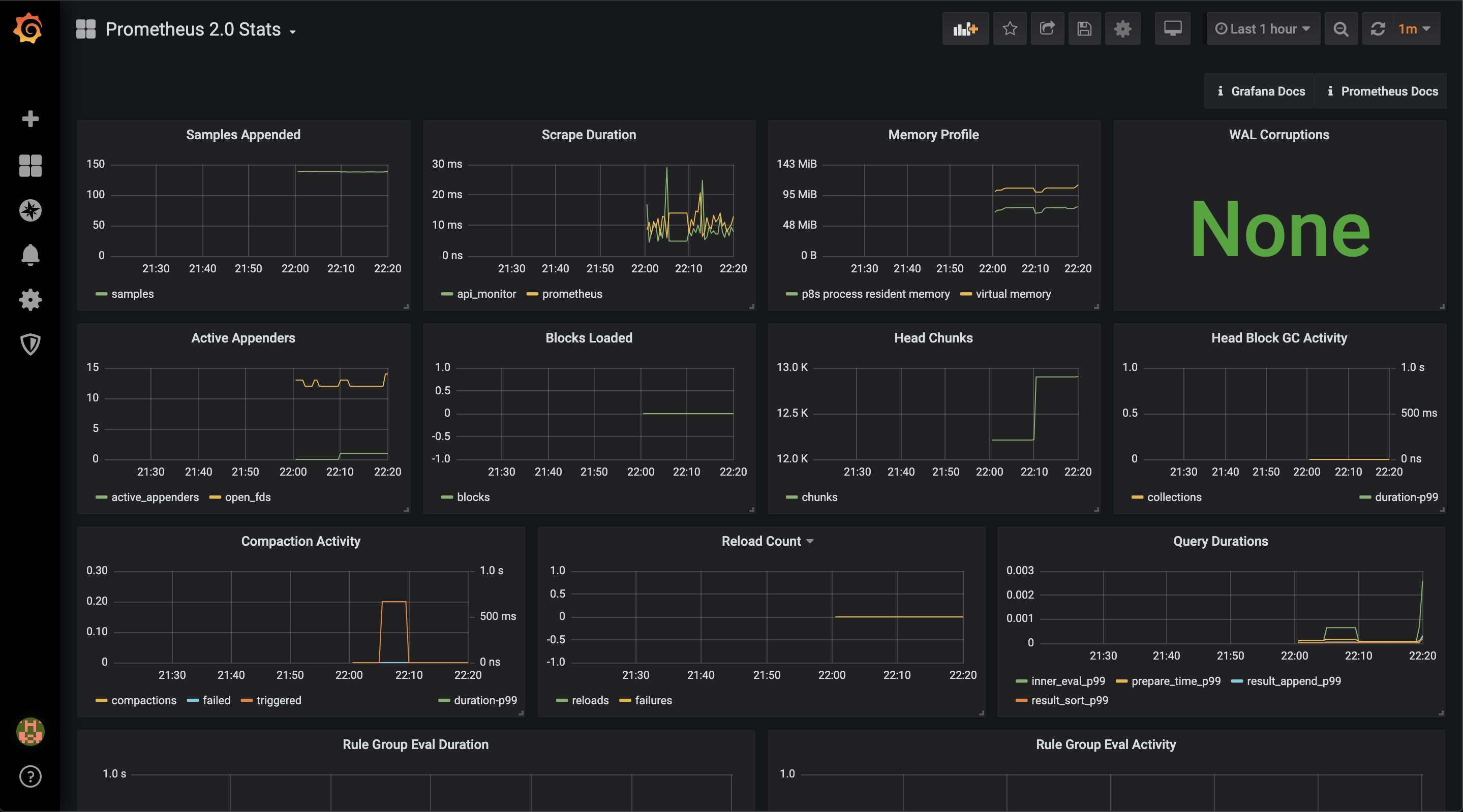1463x812 pixels.
Task: Refresh the dashboard now
Action: point(1378,28)
